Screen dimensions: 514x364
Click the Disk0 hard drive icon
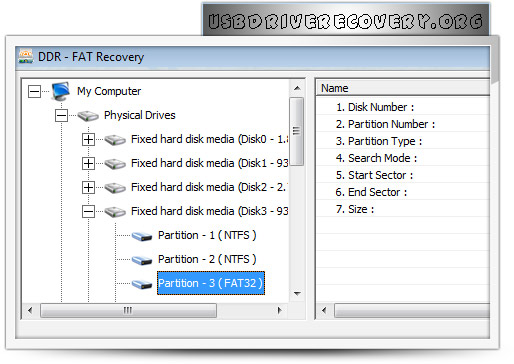115,140
